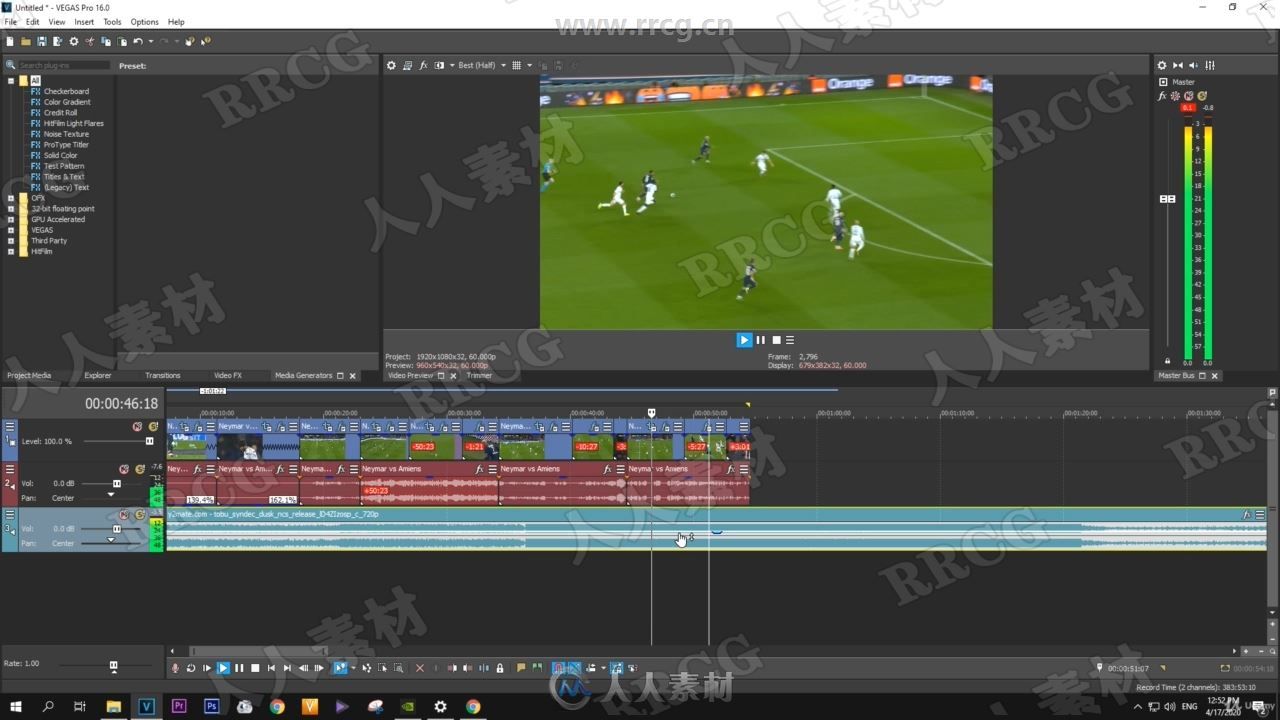This screenshot has width=1280, height=720.
Task: Open Video Output FX in preview
Action: [423, 65]
